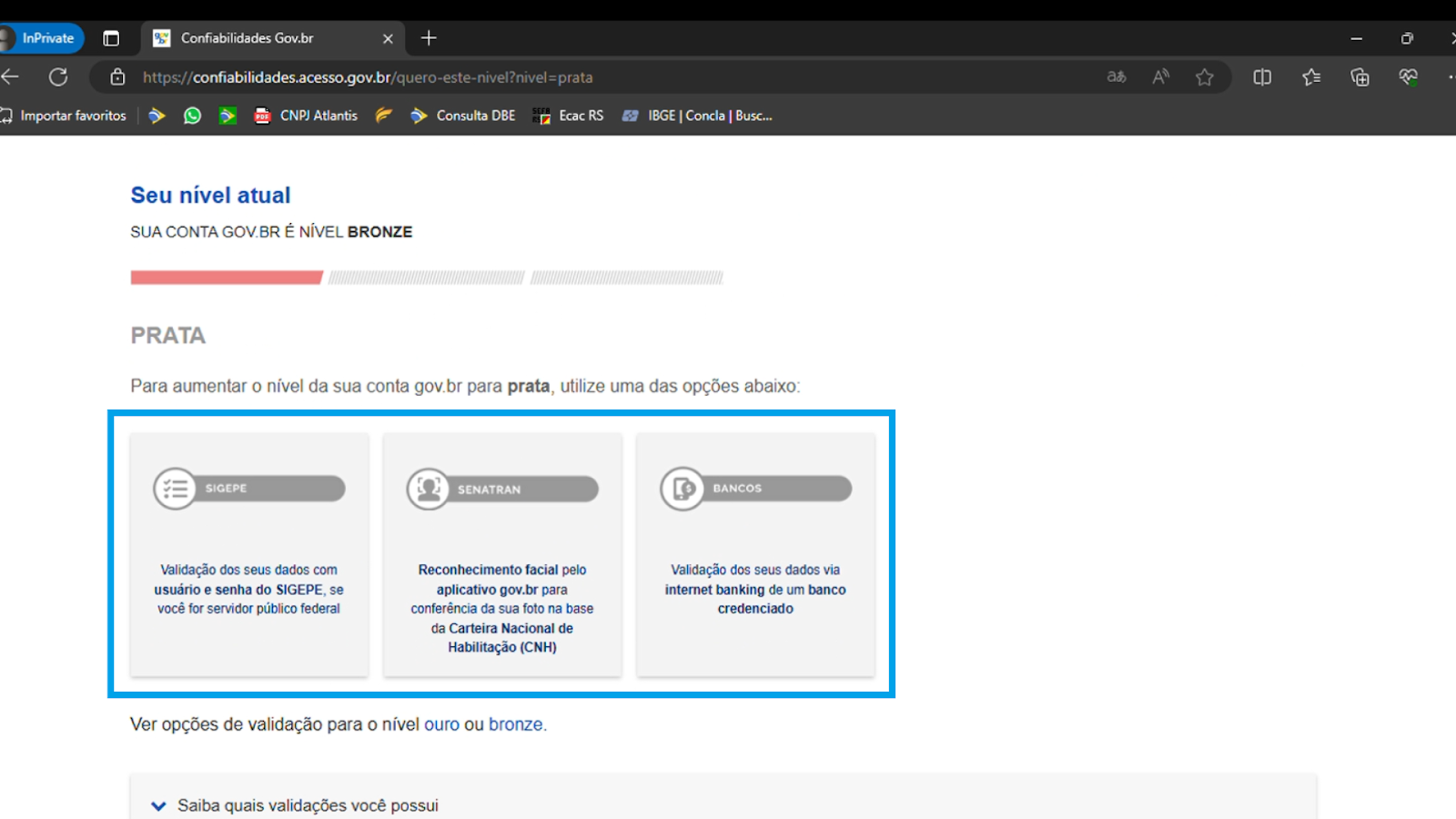The image size is (1456, 819).
Task: Click the blue arrow bookmark after Importar favoritos
Action: click(x=157, y=116)
